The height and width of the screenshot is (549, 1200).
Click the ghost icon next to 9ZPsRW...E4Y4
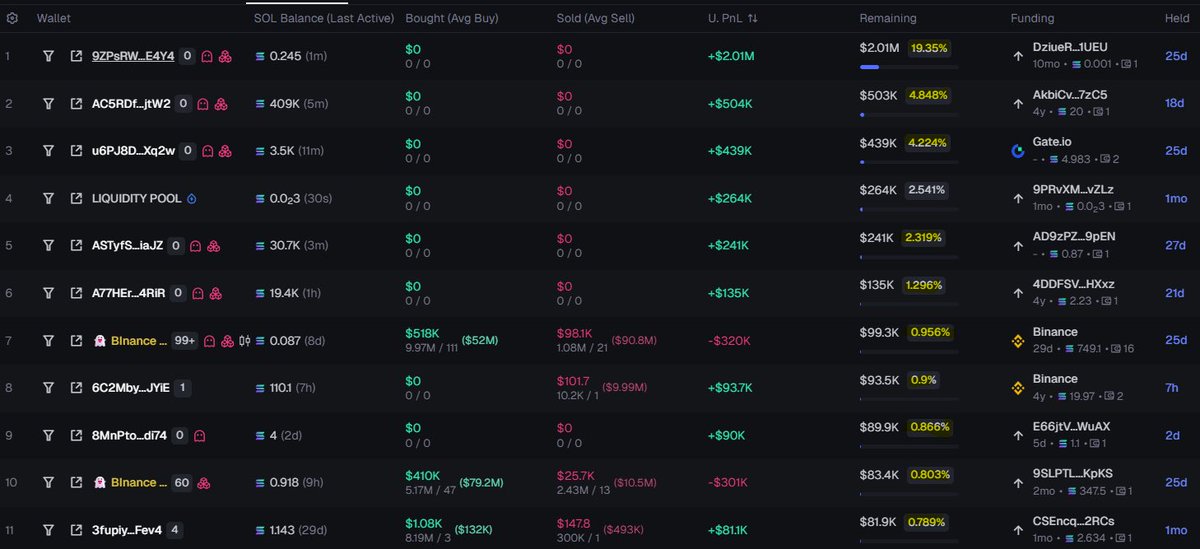[207, 57]
